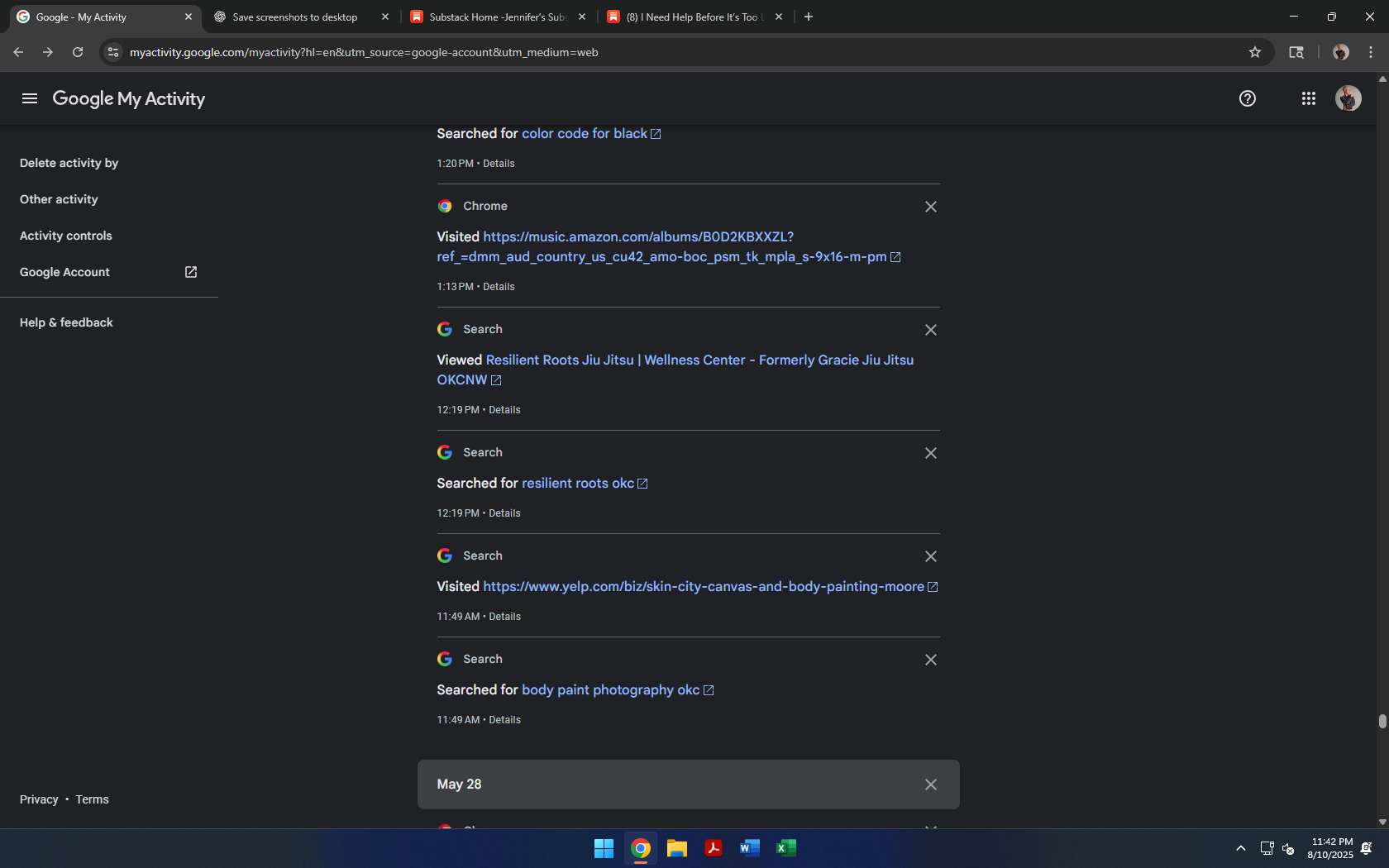Screen dimensions: 1389x868
Task: Open a new browser tab
Action: (809, 17)
